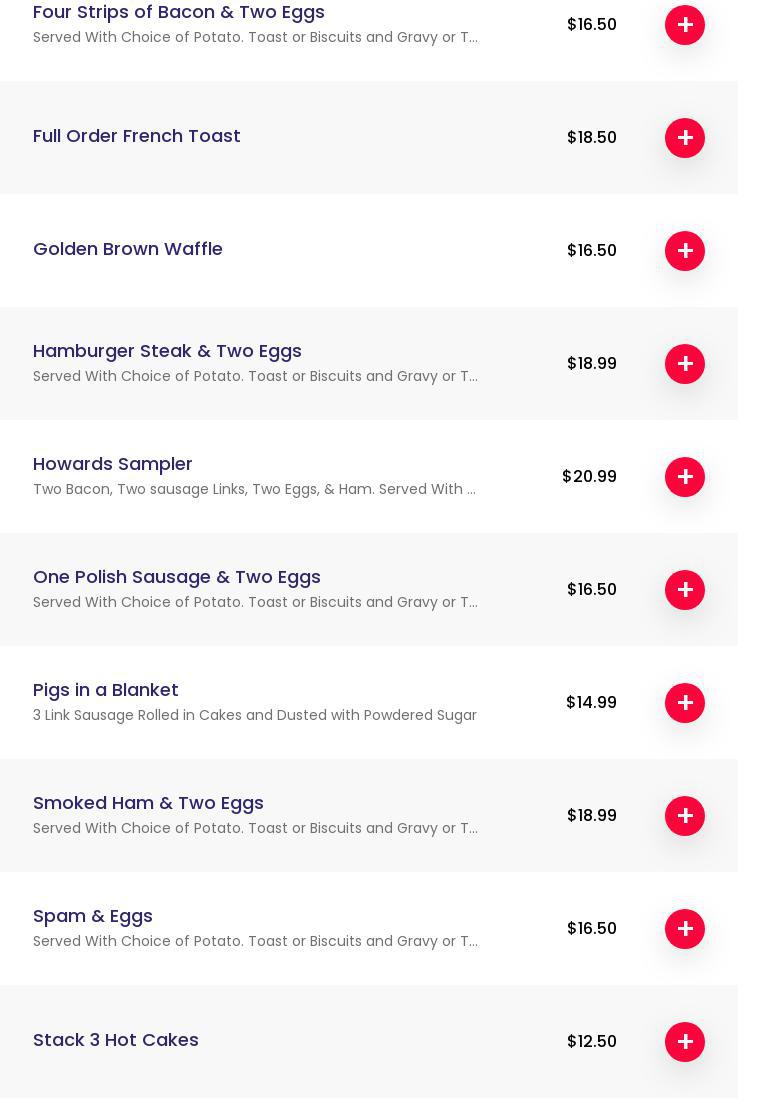Open Howards Sampler menu item
This screenshot has height=1104, width=770.
[113, 464]
